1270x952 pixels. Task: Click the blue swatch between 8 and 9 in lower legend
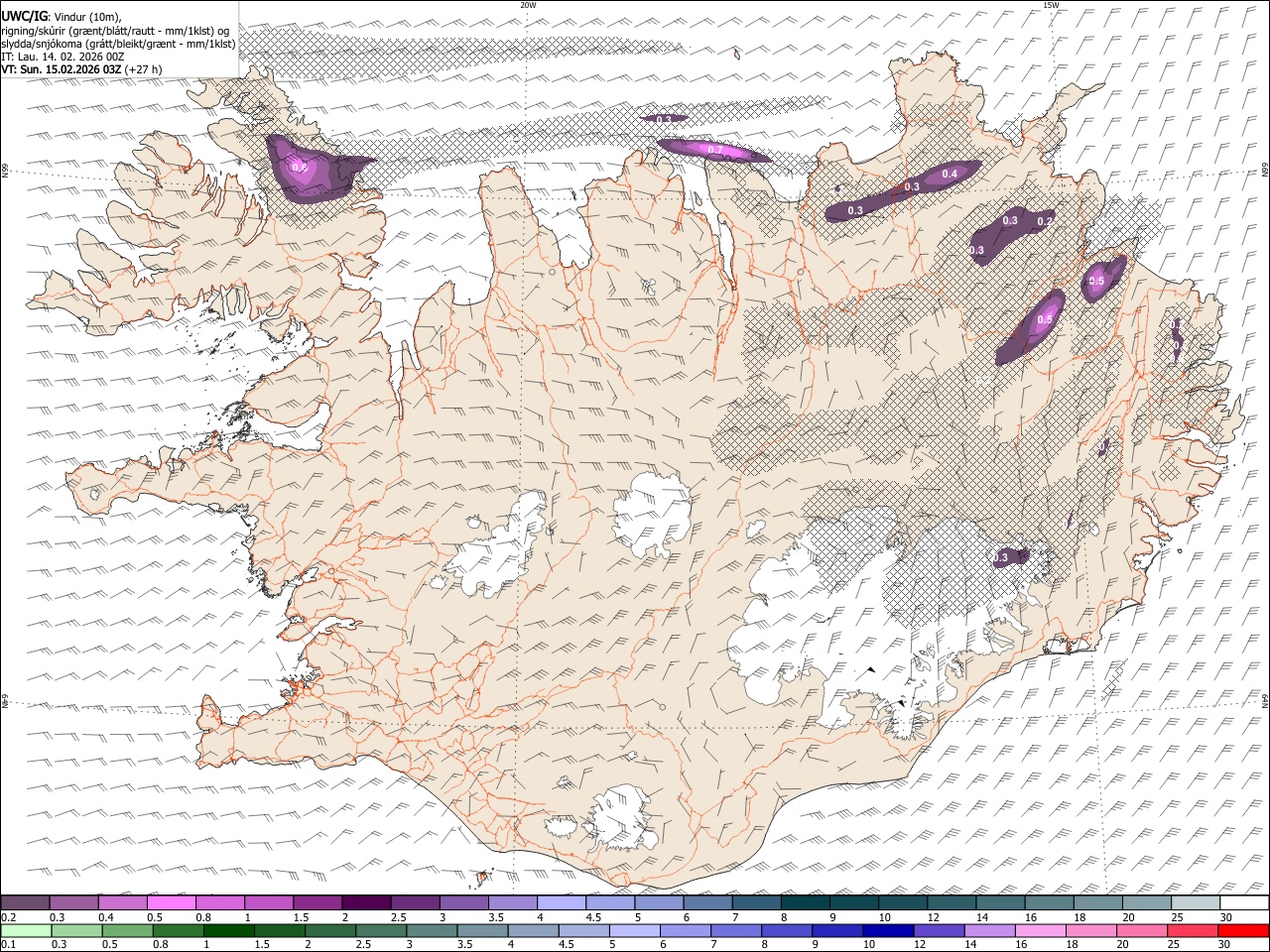coord(788,930)
